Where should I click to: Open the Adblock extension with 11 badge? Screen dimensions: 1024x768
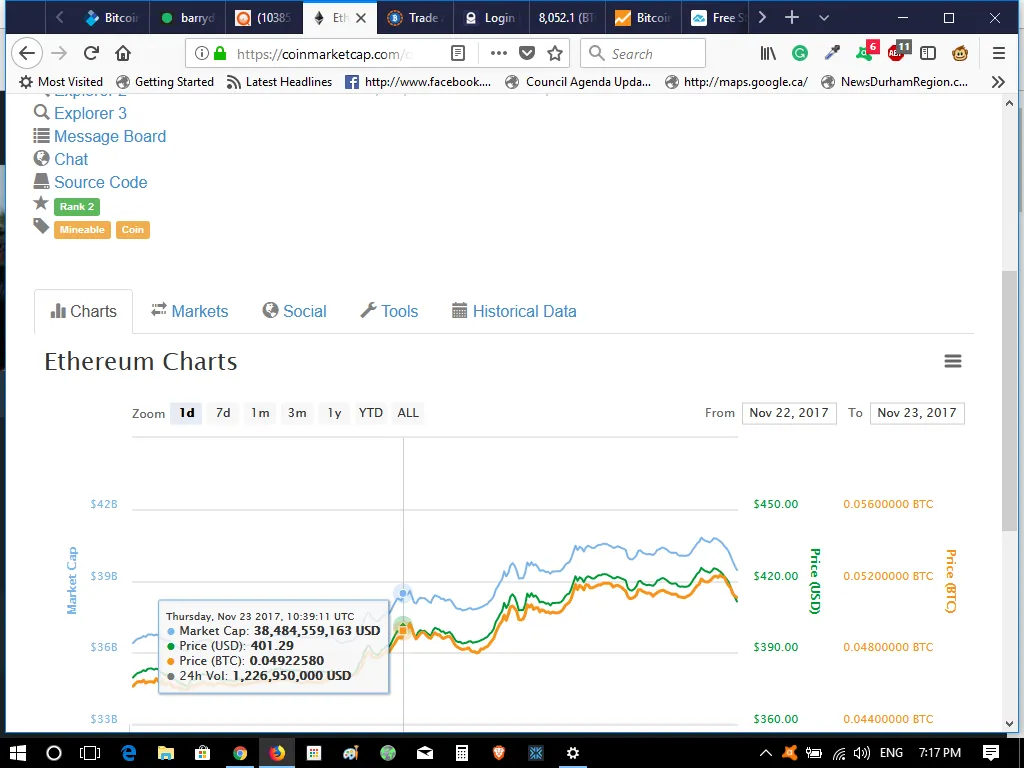point(898,52)
